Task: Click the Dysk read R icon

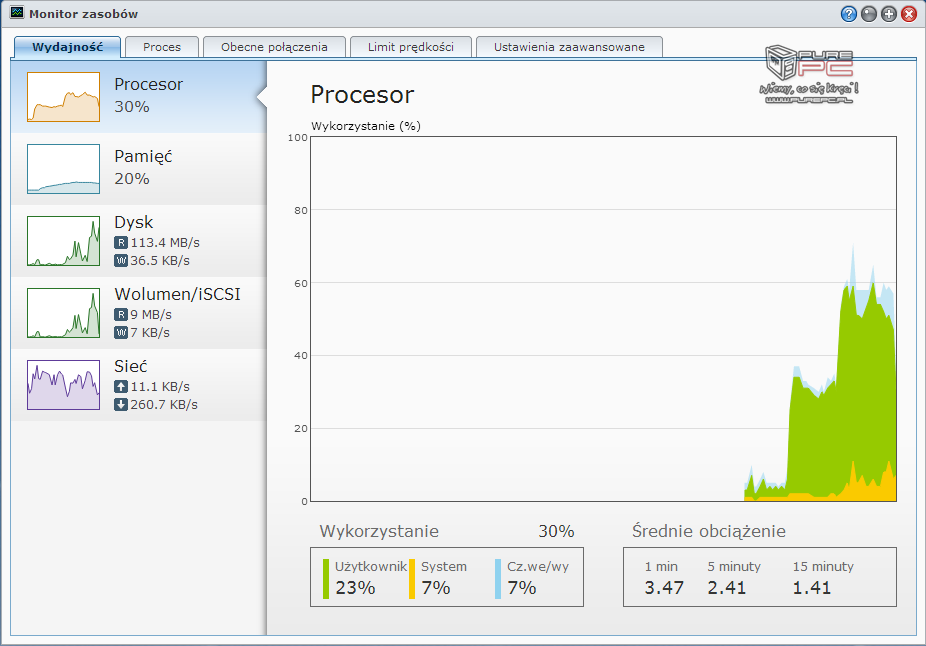Action: pyautogui.click(x=120, y=243)
